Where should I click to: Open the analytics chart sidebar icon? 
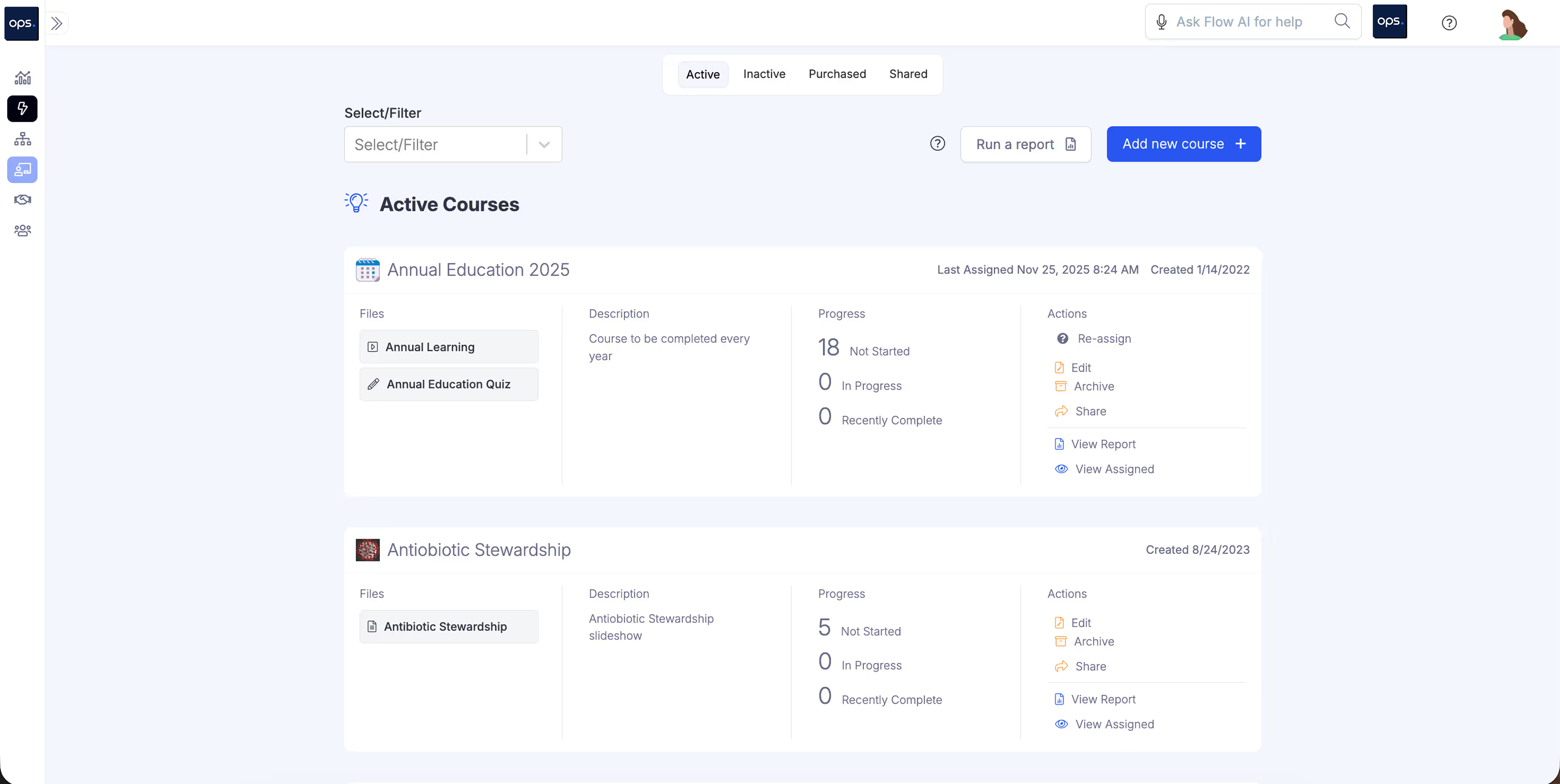[22, 78]
